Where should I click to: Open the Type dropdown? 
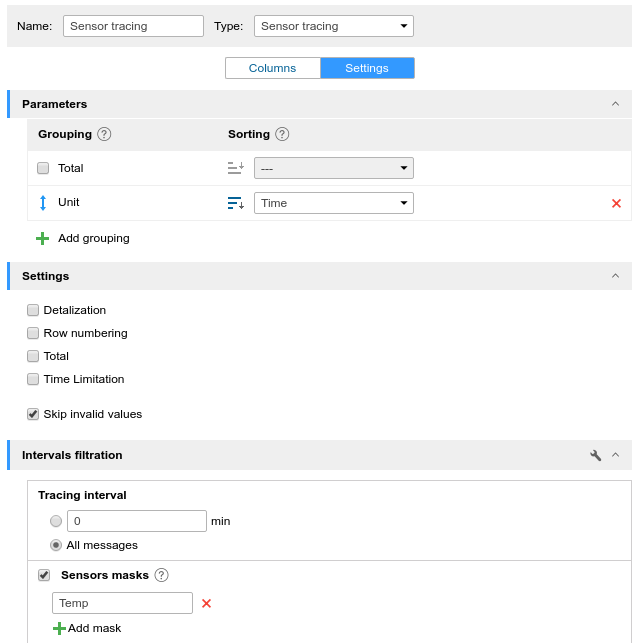(333, 26)
